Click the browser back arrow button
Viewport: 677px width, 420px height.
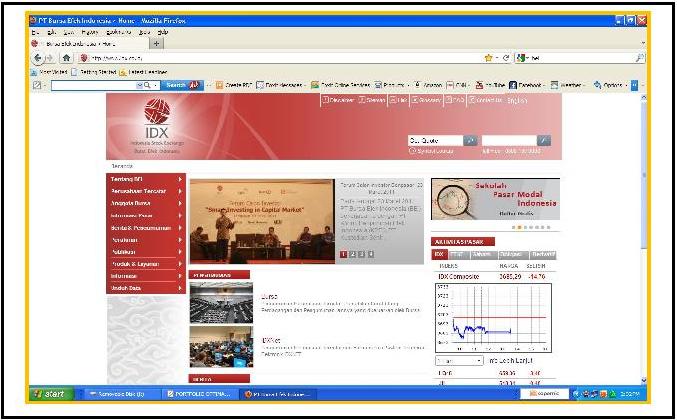38,57
